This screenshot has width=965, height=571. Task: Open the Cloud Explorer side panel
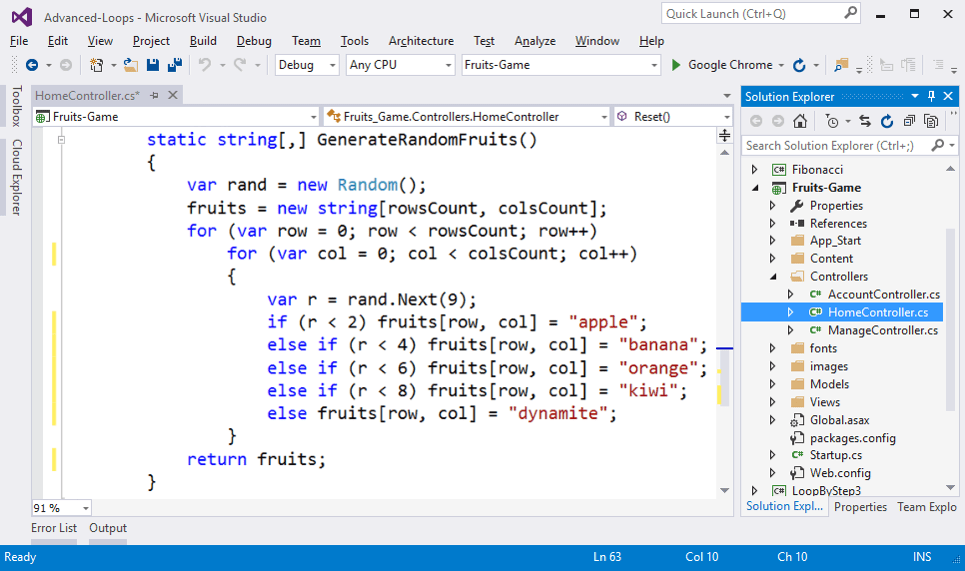point(17,177)
